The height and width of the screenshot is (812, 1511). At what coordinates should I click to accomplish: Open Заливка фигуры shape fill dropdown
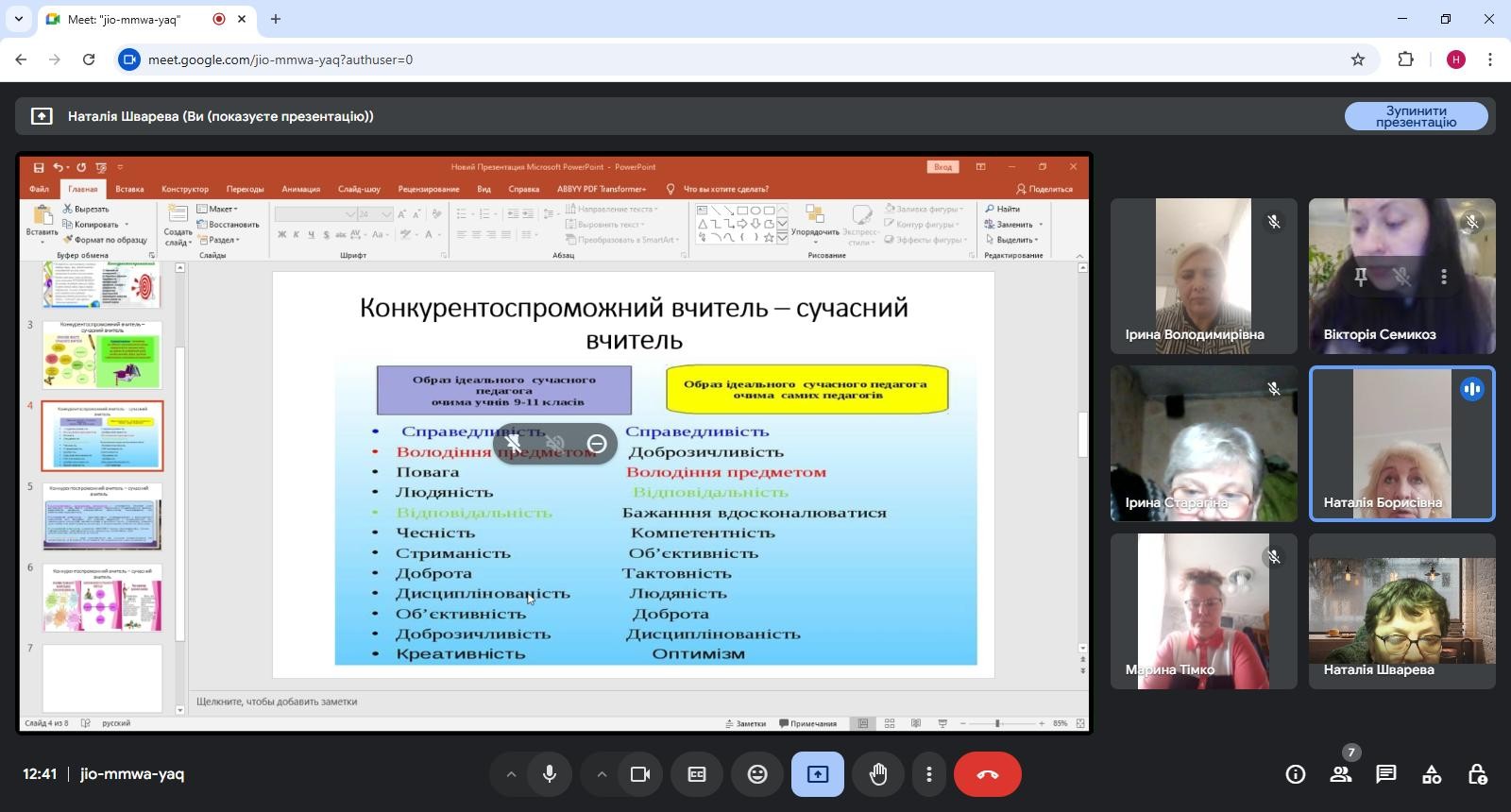click(925, 209)
